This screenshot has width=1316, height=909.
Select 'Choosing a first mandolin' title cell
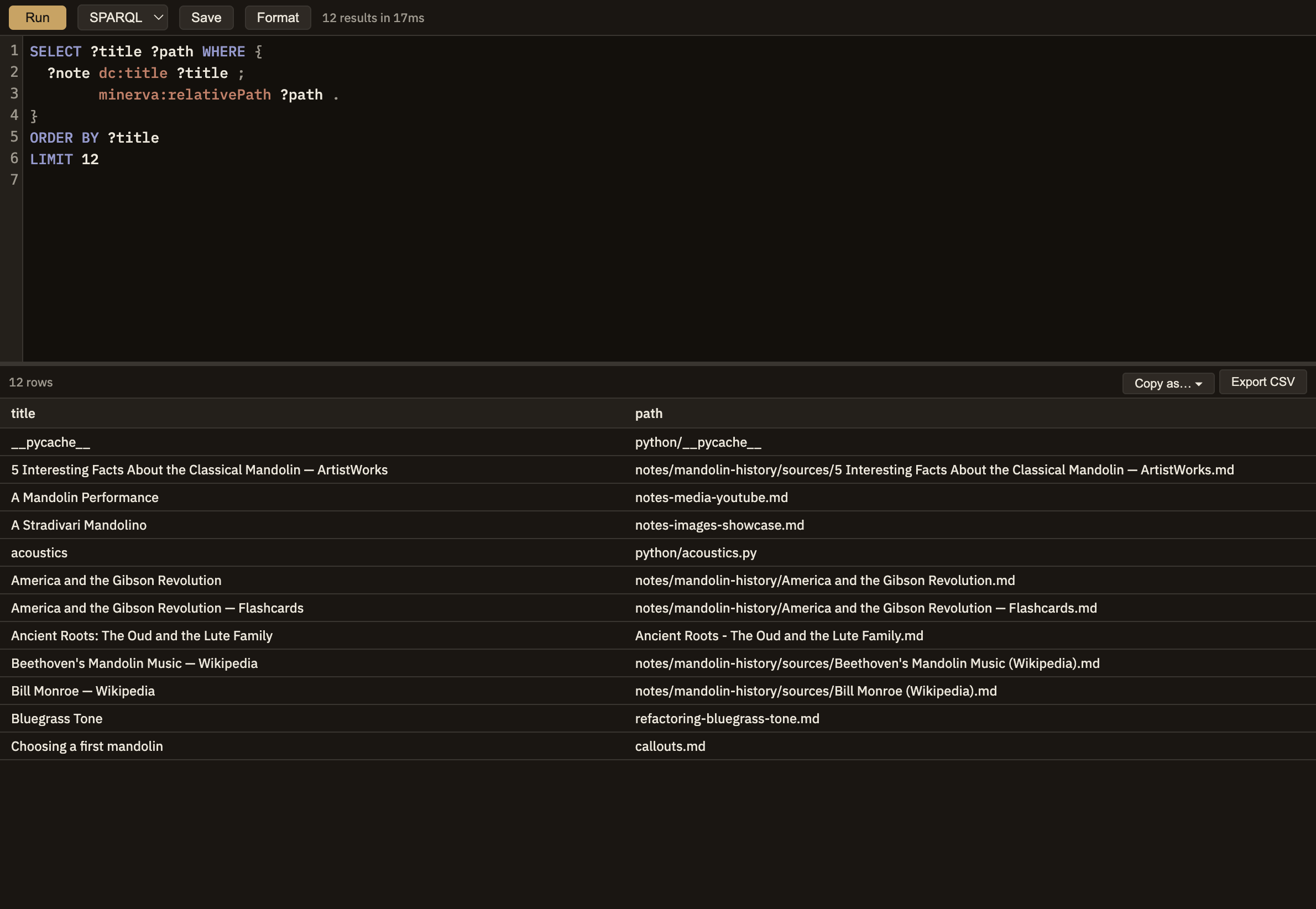(312, 746)
